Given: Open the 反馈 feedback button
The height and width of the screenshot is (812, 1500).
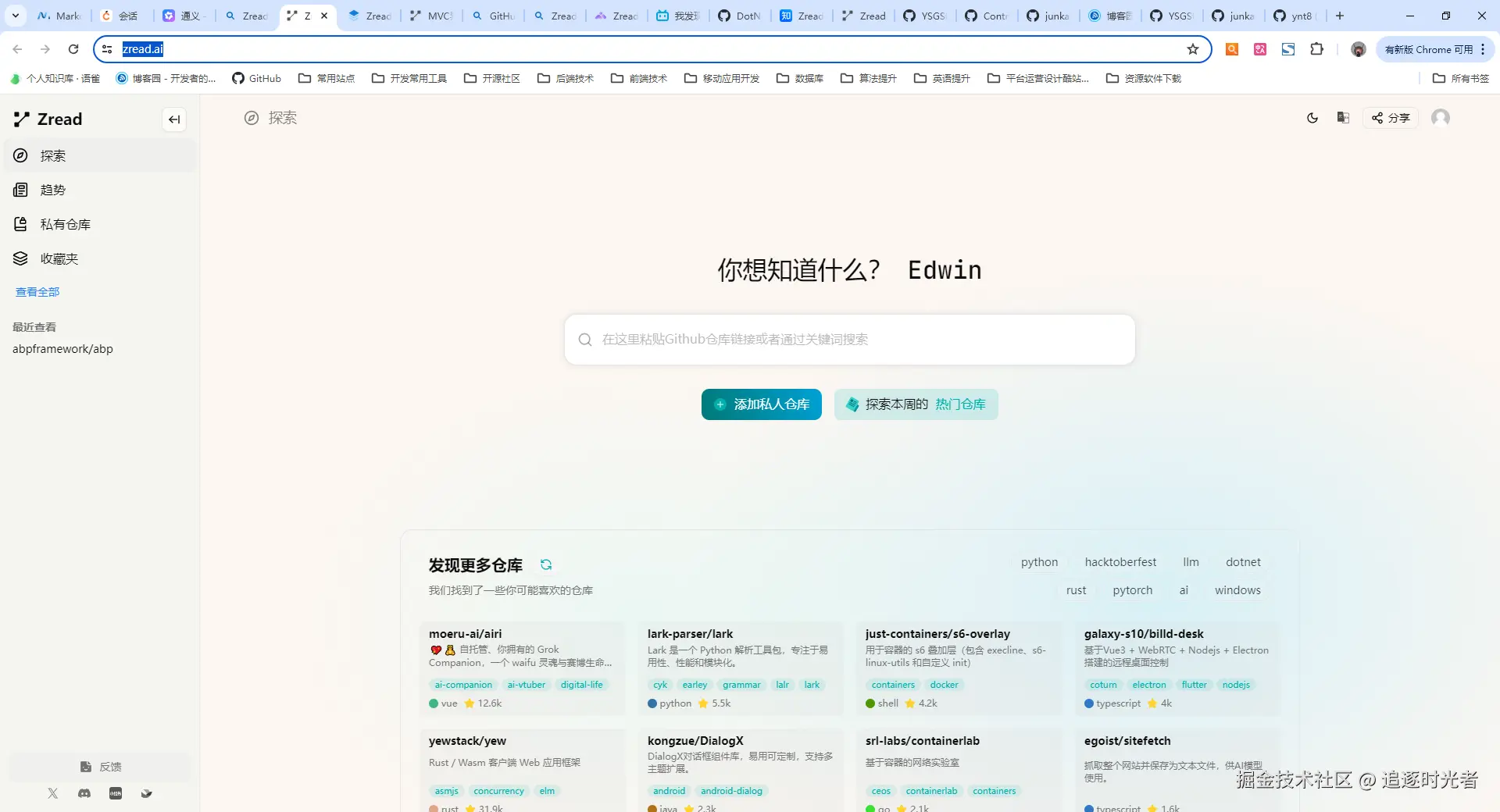Looking at the screenshot, I should click(x=101, y=767).
